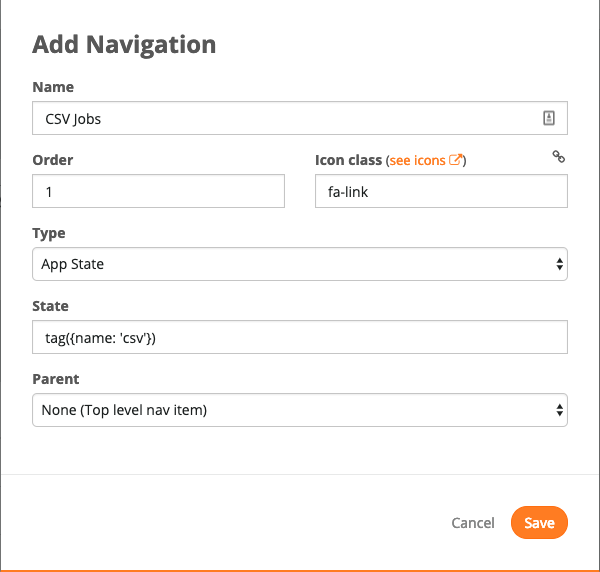
Task: Click the State label text
Action: click(51, 306)
